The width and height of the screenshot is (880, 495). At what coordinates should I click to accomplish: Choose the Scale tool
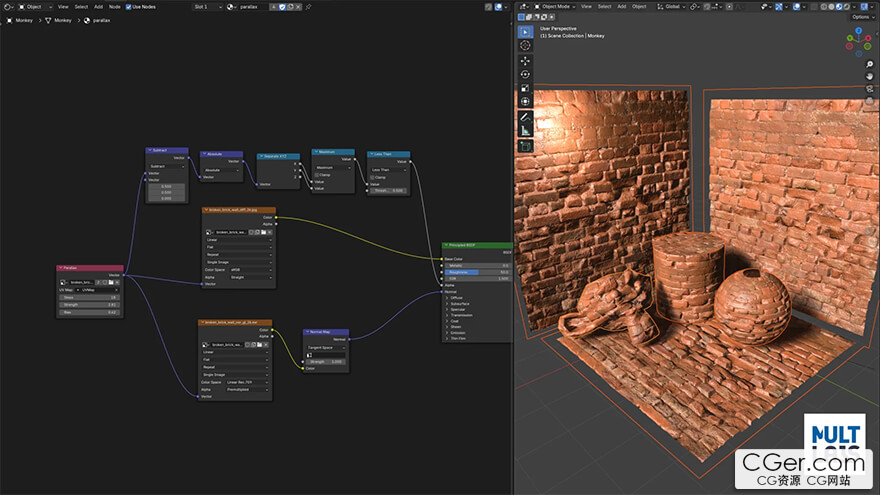(526, 88)
